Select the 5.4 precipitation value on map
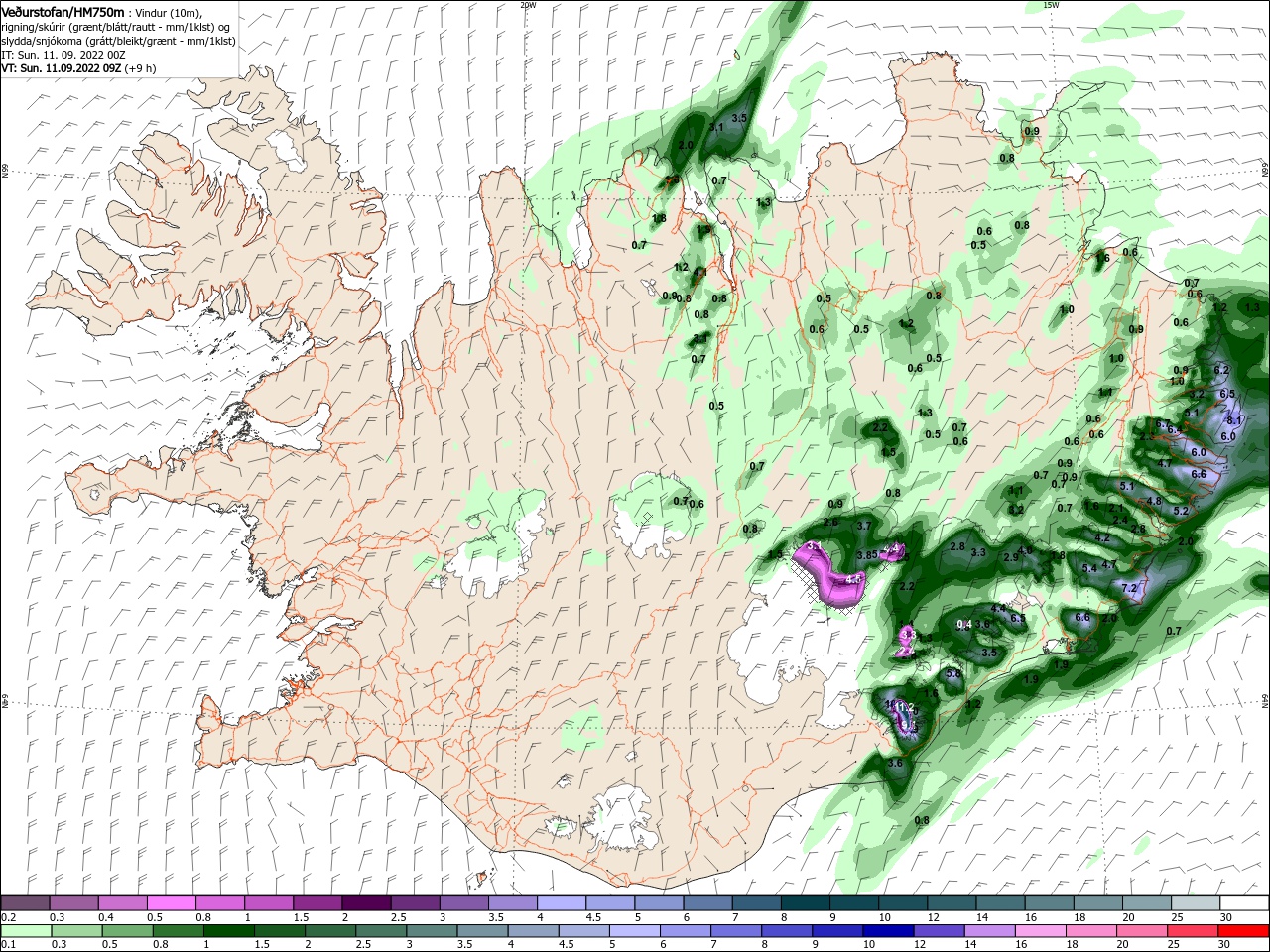Viewport: 1270px width, 952px height. point(1089,568)
